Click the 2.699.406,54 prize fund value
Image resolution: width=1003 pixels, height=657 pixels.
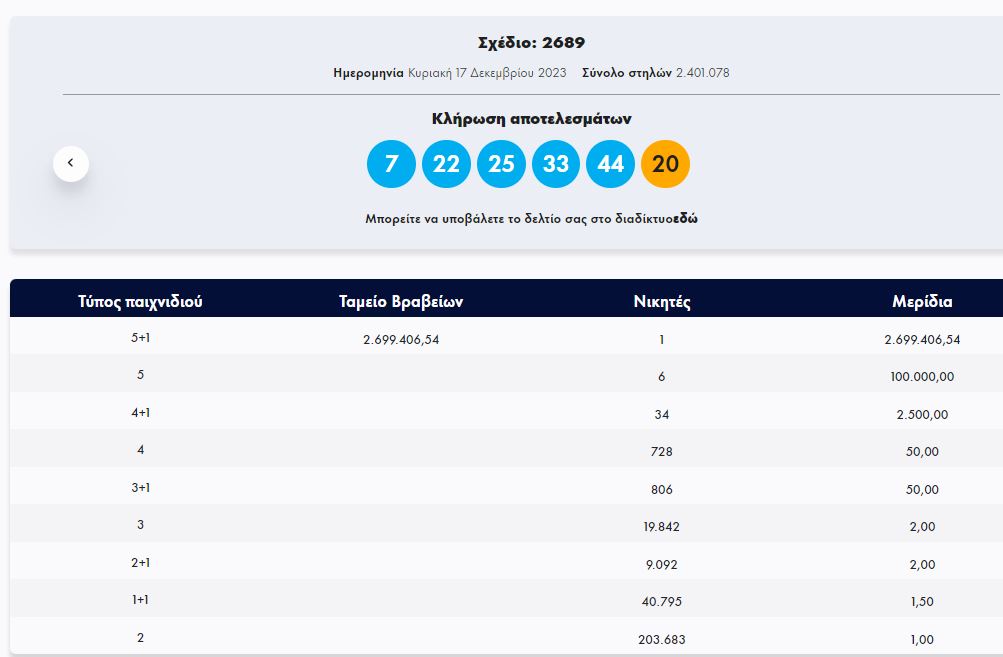401,339
